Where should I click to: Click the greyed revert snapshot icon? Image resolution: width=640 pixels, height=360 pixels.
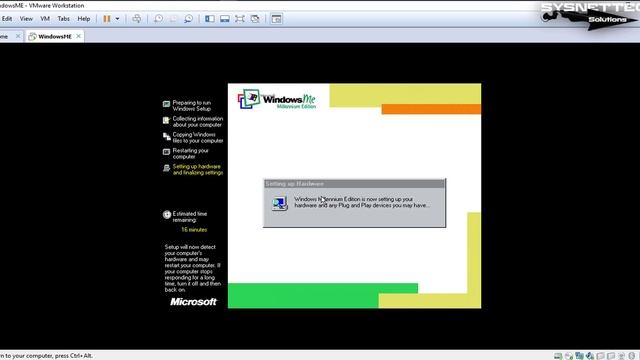pyautogui.click(x=173, y=19)
